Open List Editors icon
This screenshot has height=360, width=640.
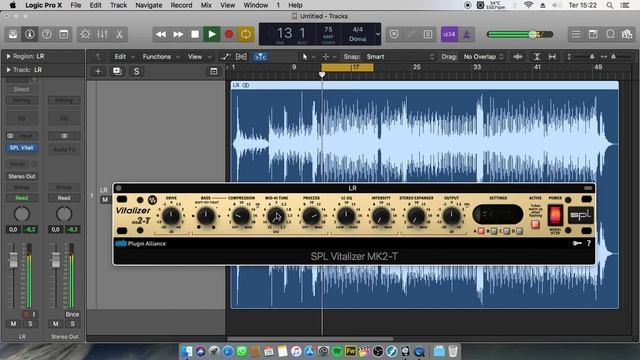(x=576, y=34)
